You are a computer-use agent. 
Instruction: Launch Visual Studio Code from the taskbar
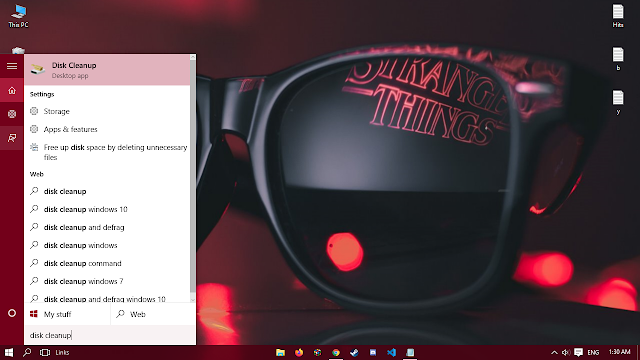click(391, 352)
